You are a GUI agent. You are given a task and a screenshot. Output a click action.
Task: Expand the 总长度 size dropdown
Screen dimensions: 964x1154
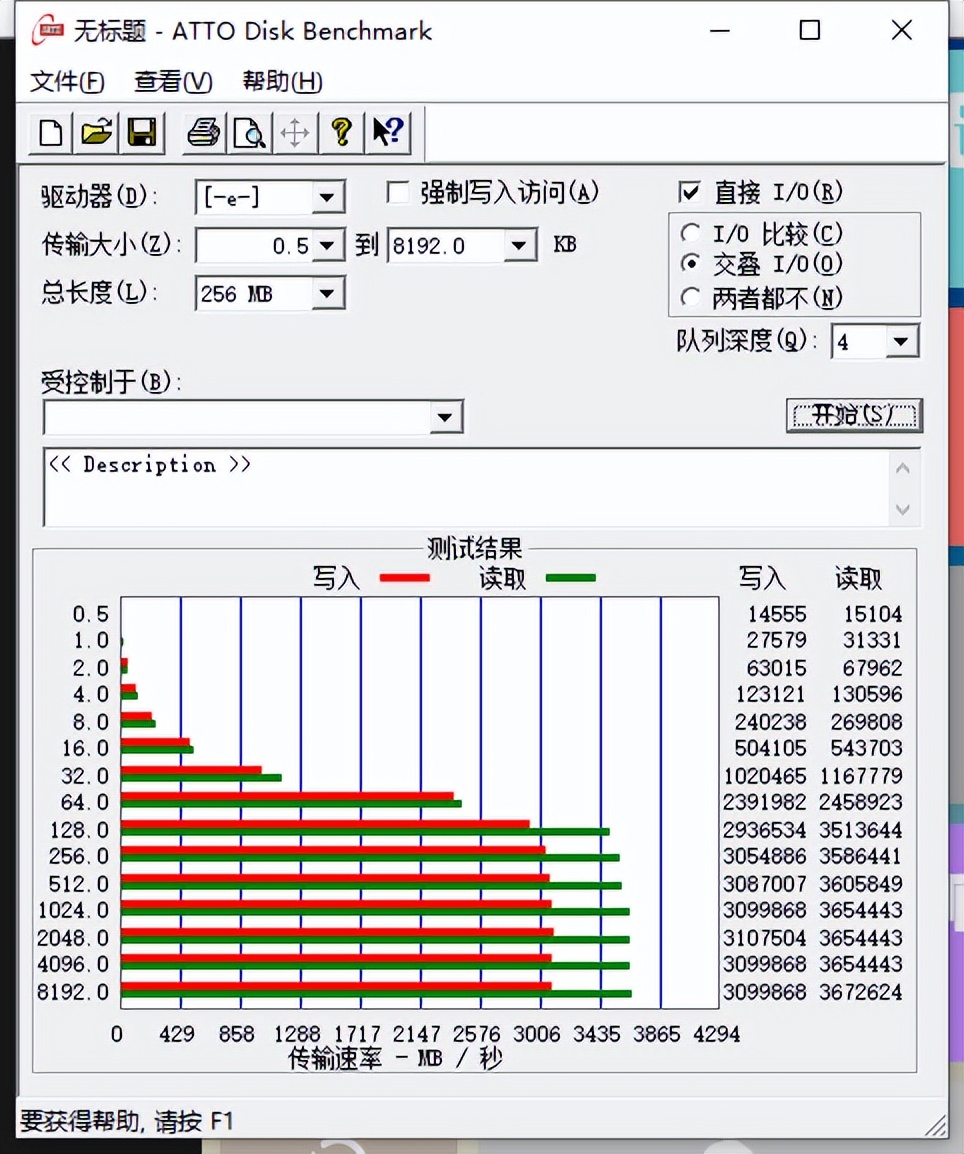pos(328,293)
